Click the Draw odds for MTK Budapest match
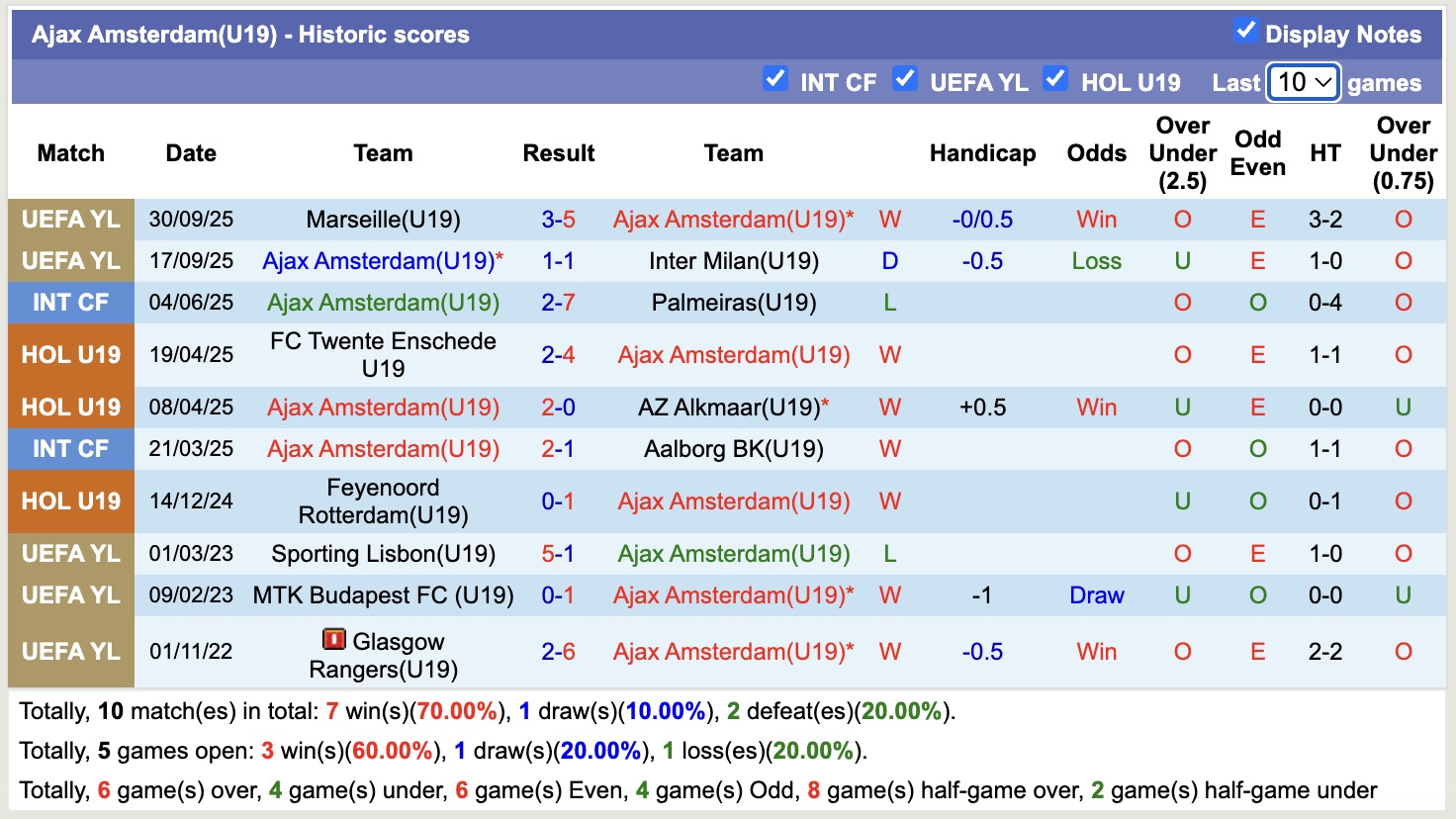 1095,594
